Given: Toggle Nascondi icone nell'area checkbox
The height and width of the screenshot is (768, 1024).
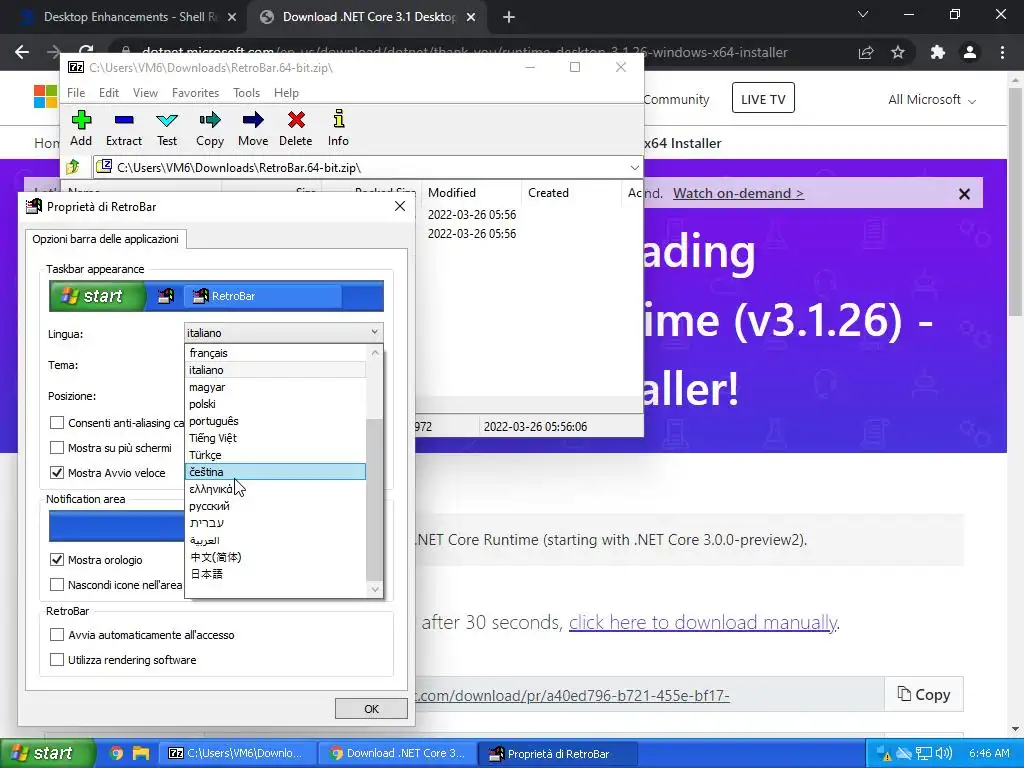Looking at the screenshot, I should [57, 584].
